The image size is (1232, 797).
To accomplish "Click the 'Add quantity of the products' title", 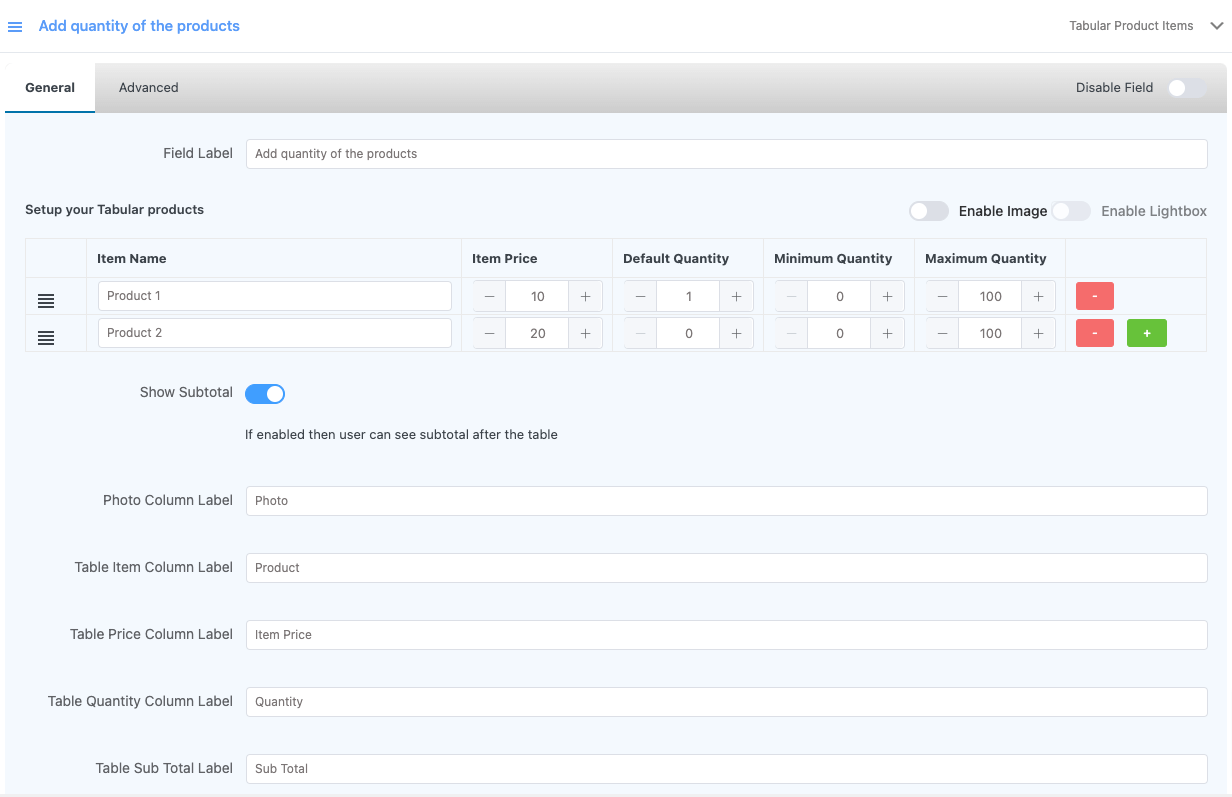I will tap(139, 26).
